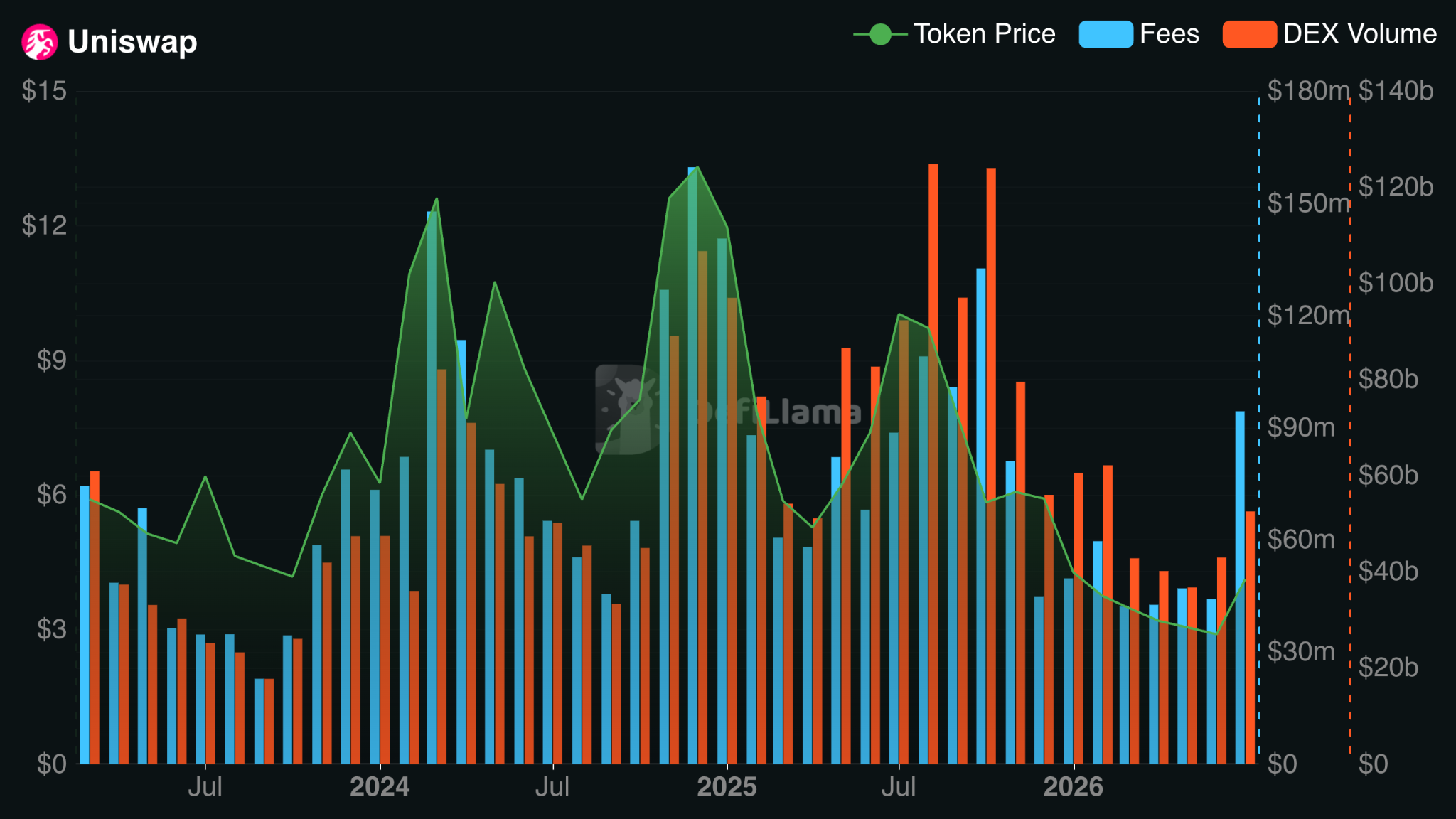
Task: Click the tallest orange DEX Volume bar
Action: tap(933, 464)
